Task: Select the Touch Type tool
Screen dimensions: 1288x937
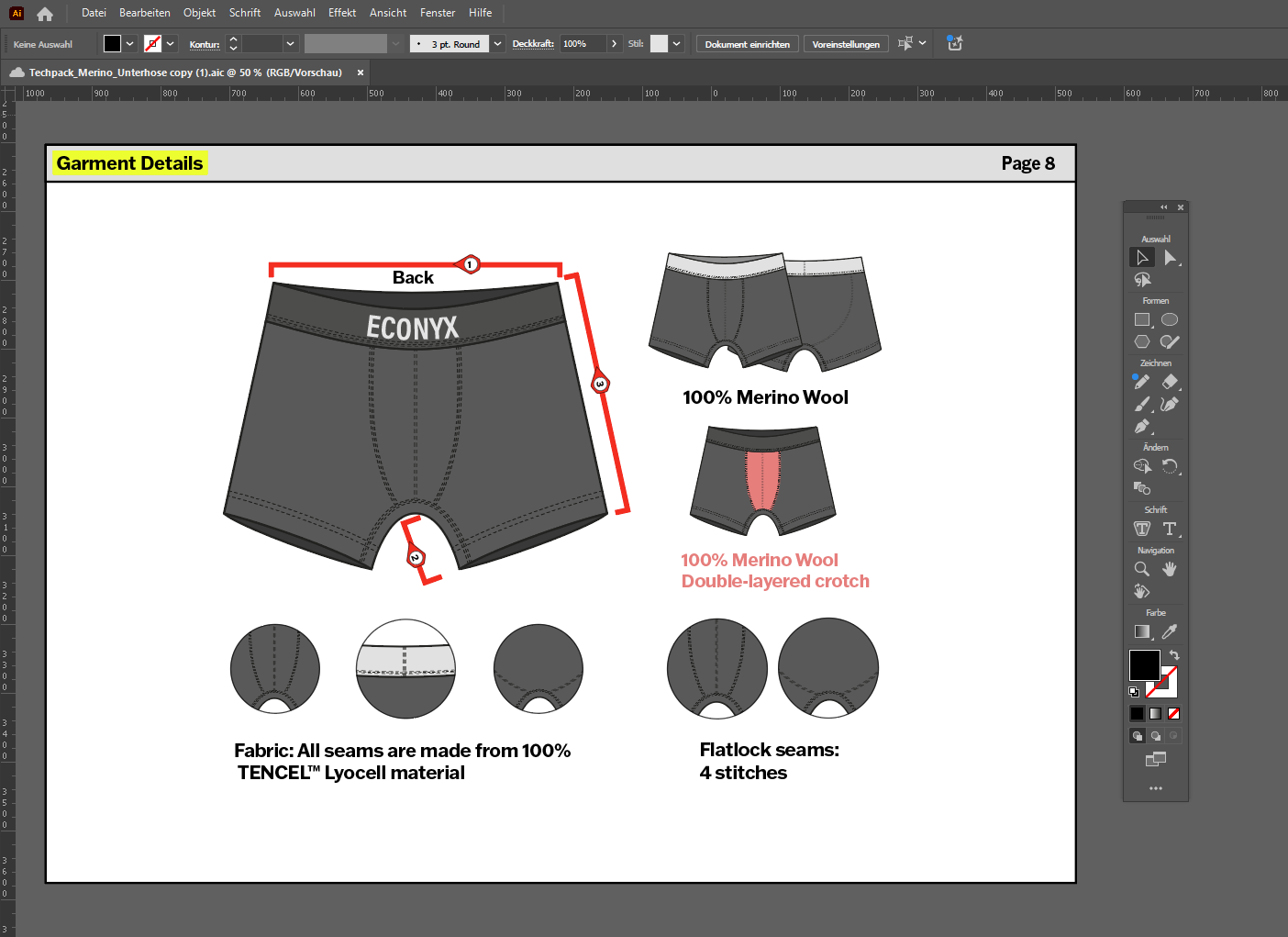Action: (1142, 529)
